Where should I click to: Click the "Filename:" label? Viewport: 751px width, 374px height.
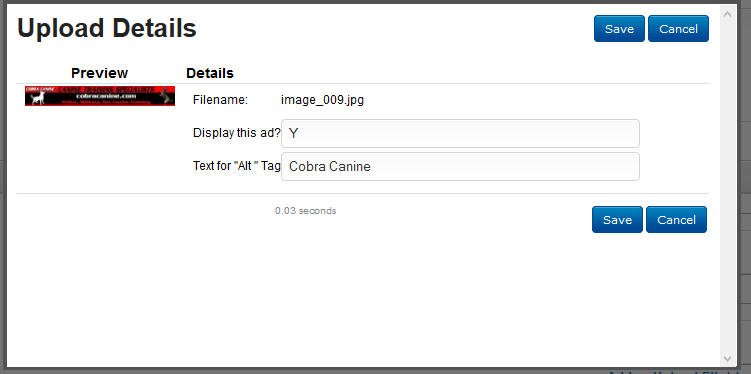click(x=220, y=100)
